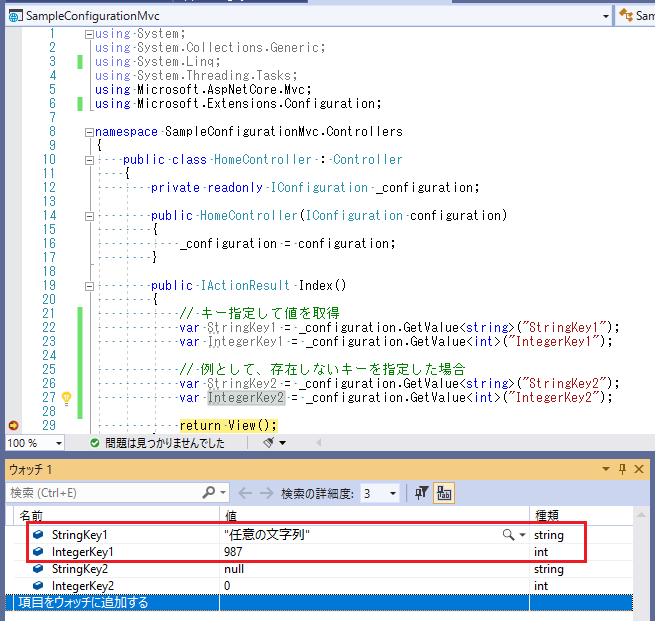Open the Watch 1 window options dropdown arrow
The width and height of the screenshot is (655, 621).
coord(606,469)
